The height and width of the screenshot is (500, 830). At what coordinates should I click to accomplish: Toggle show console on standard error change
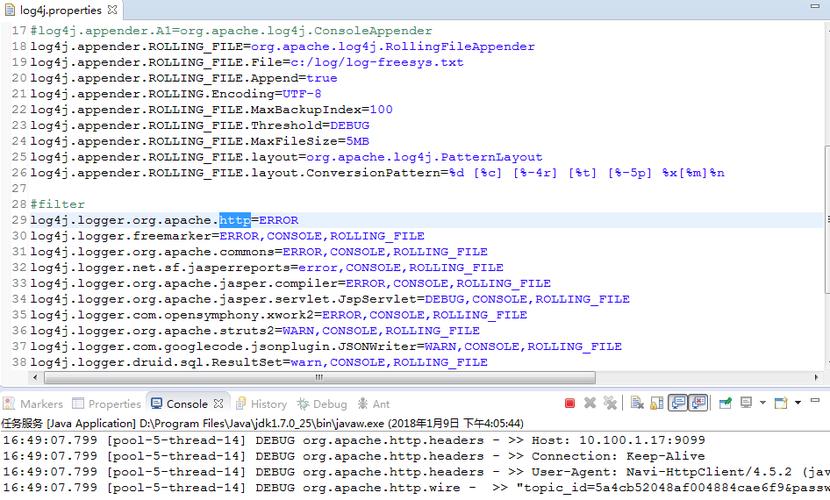pos(697,403)
